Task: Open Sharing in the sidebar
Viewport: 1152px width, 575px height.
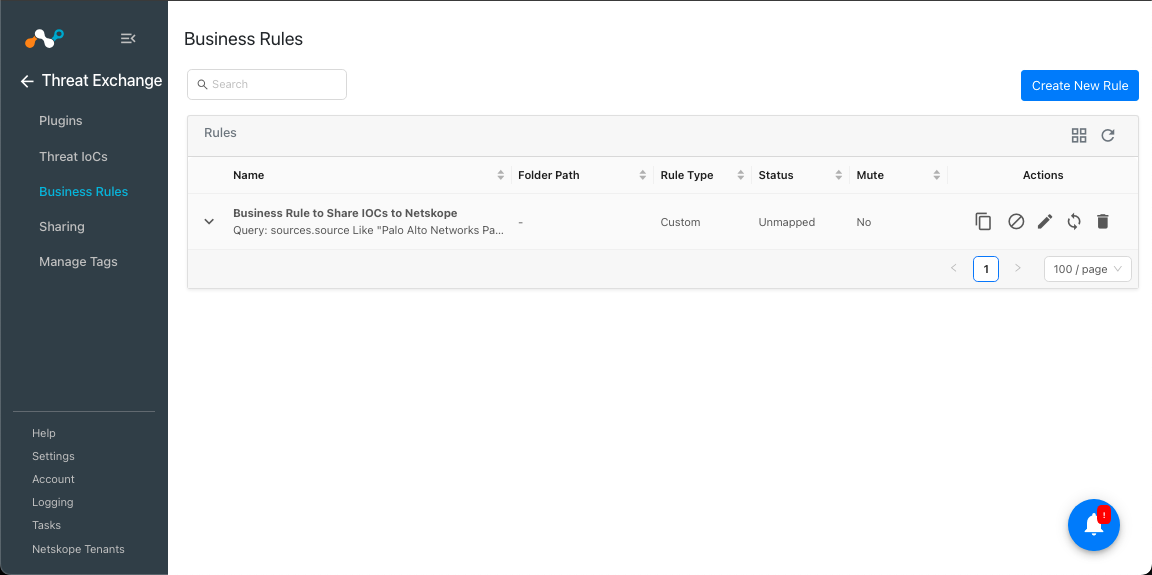Action: tap(62, 226)
